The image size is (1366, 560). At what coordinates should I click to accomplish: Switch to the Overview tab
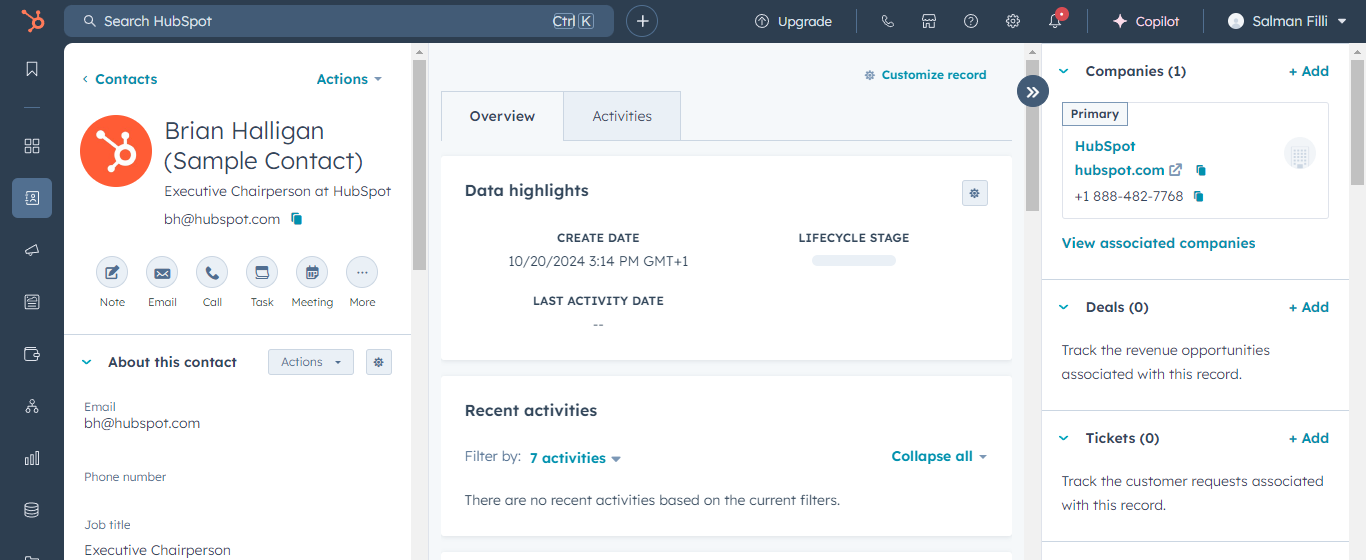coord(502,116)
